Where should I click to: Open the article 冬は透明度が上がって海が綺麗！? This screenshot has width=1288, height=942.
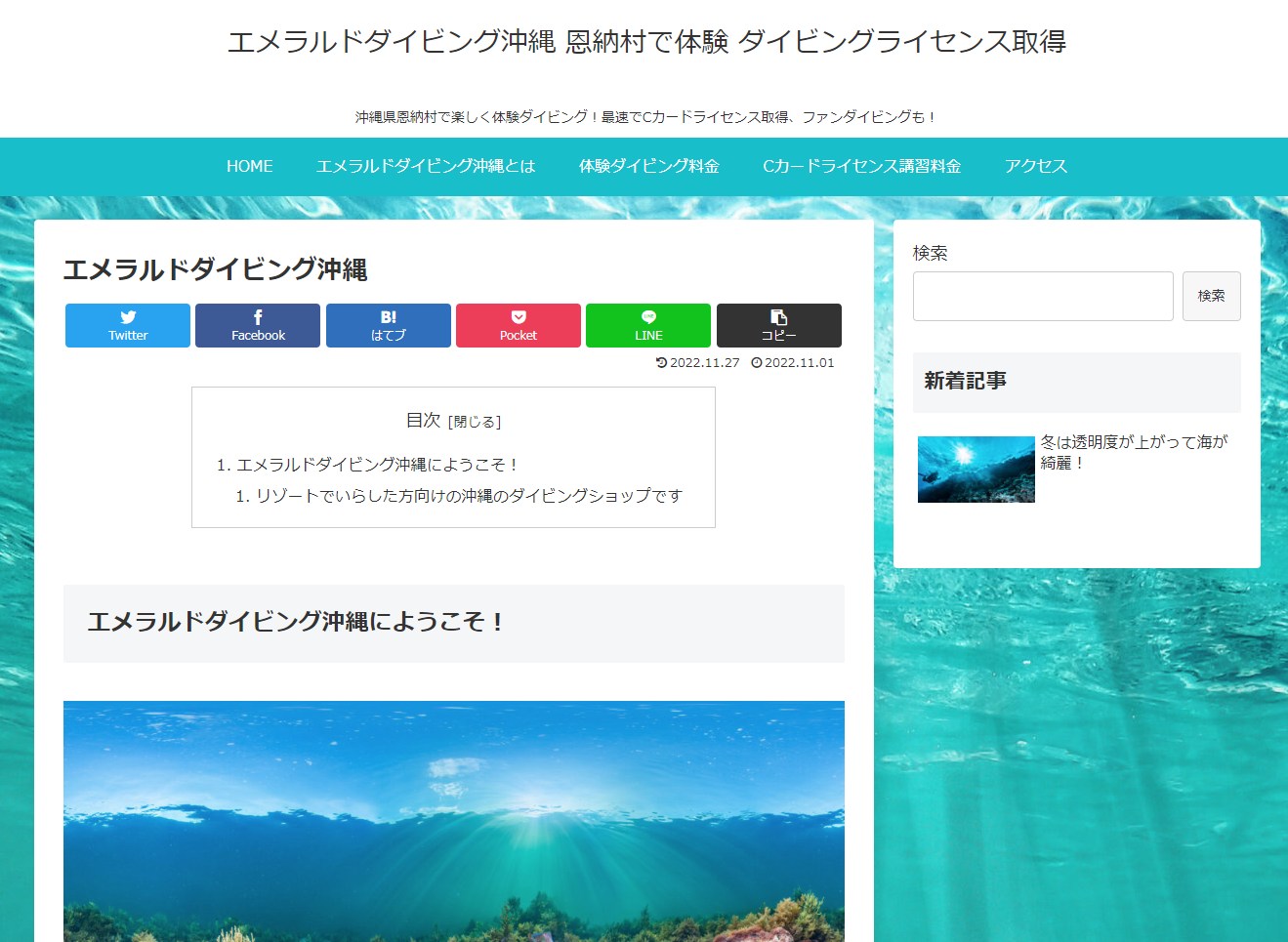(1134, 452)
